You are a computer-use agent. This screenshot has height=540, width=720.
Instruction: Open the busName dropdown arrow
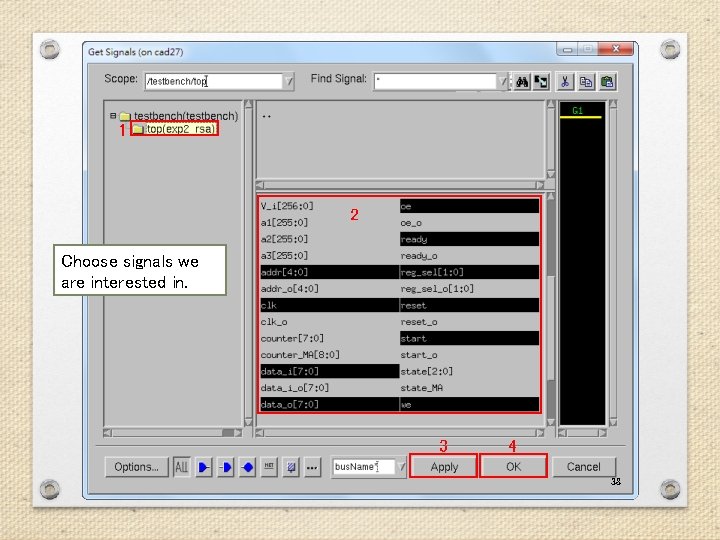point(402,467)
